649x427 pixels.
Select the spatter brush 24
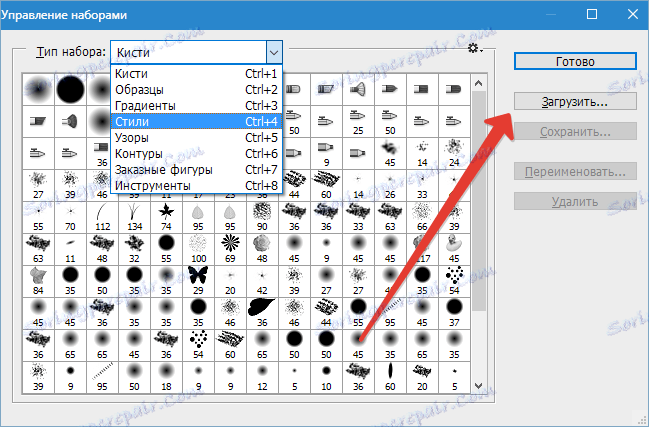(x=454, y=154)
